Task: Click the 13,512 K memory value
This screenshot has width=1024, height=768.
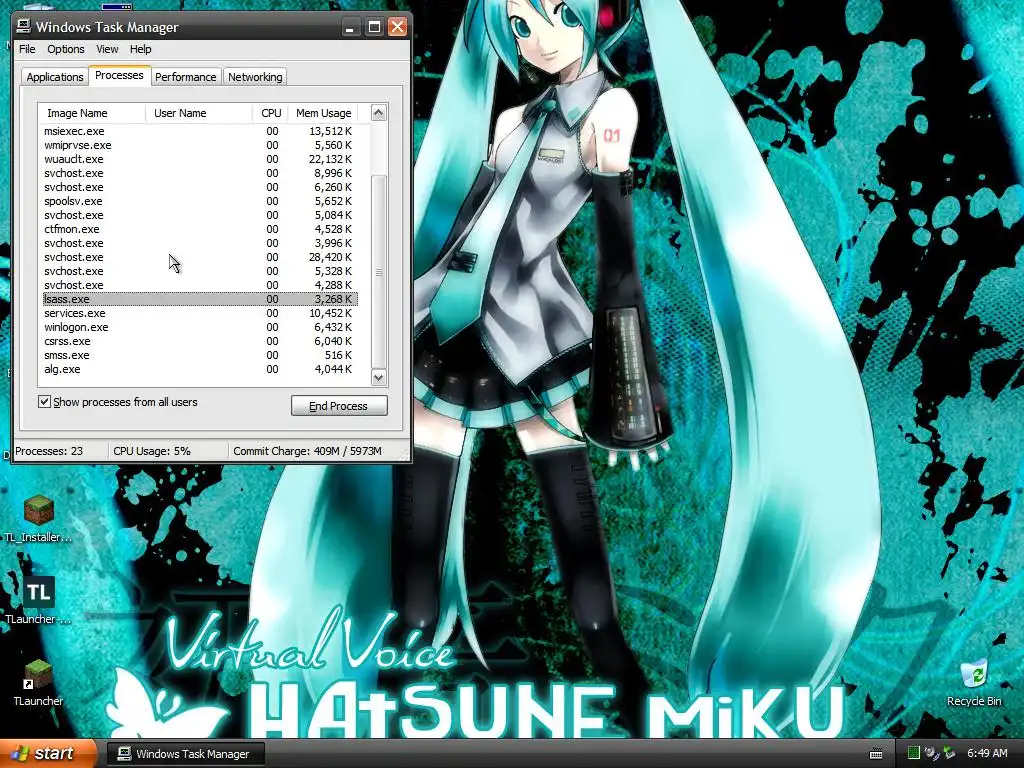Action: [330, 131]
